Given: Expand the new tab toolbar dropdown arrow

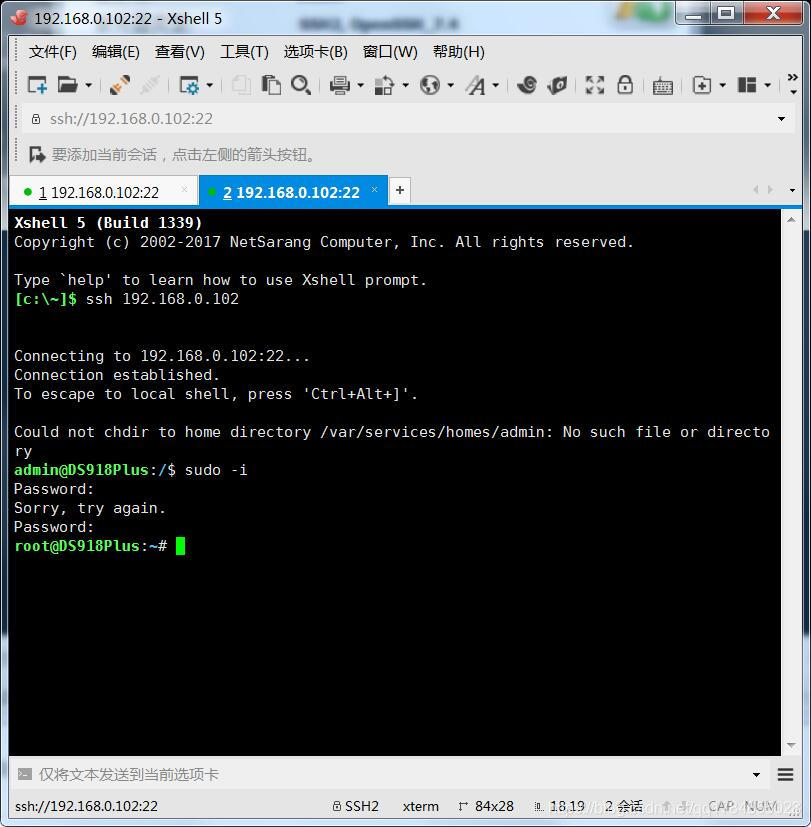Looking at the screenshot, I should pyautogui.click(x=722, y=85).
